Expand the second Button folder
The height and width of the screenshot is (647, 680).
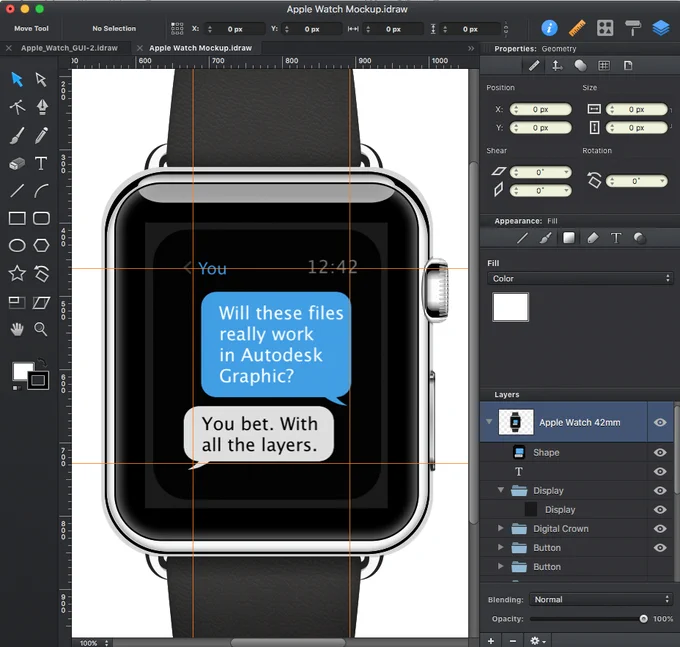[500, 566]
